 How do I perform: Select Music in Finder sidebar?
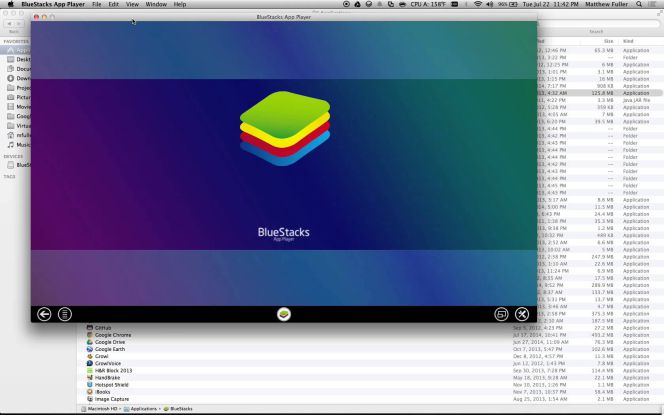coord(19,145)
